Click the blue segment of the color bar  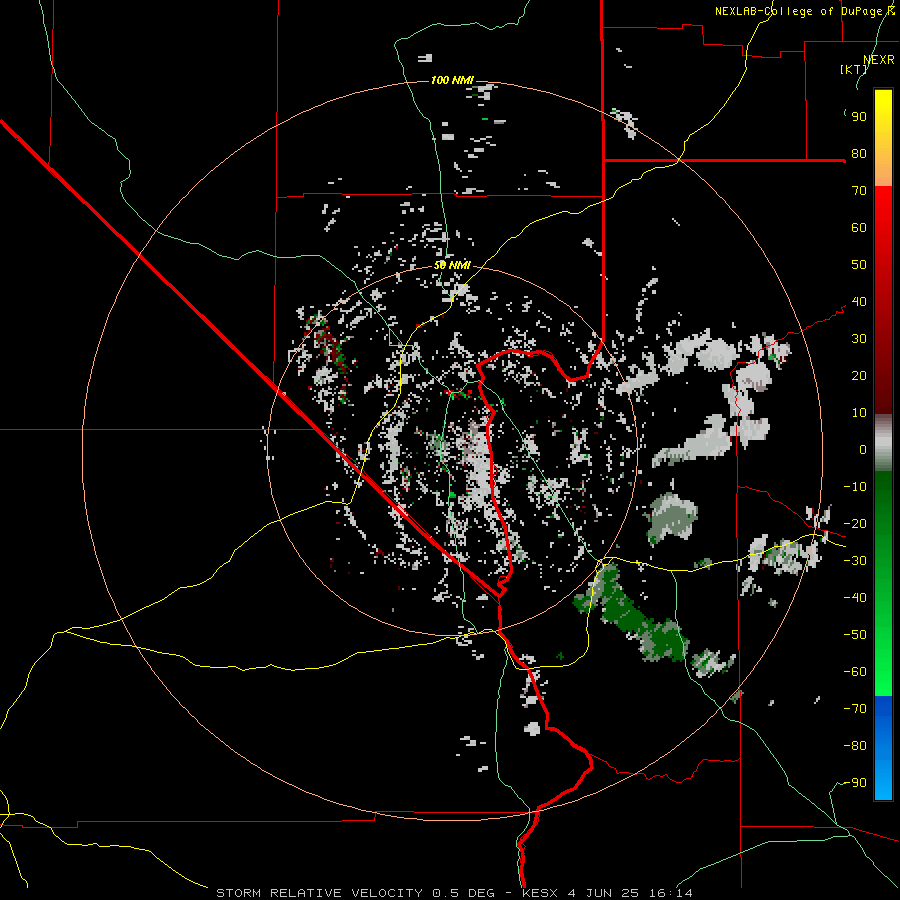[883, 748]
